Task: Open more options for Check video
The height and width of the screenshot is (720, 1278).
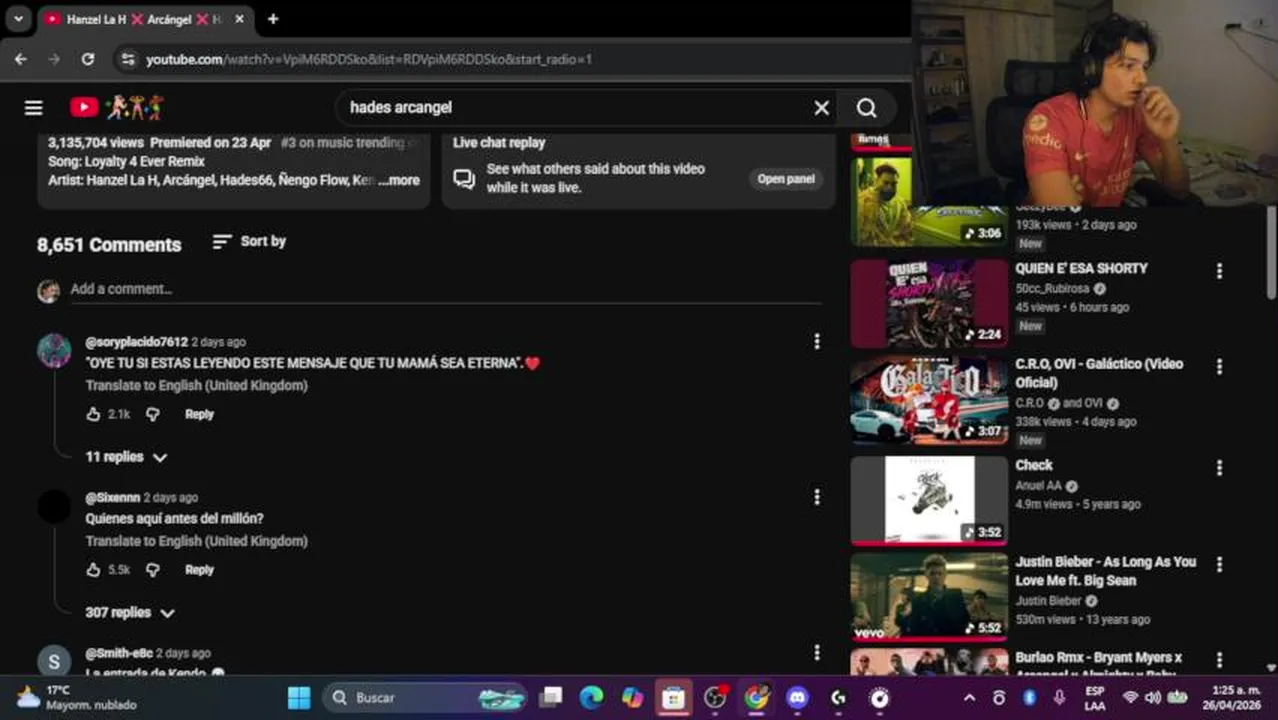Action: [1219, 468]
